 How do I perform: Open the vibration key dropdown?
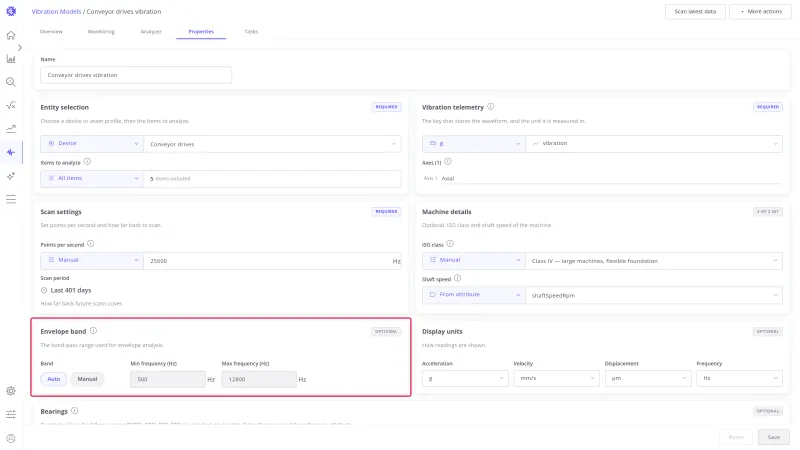click(654, 143)
